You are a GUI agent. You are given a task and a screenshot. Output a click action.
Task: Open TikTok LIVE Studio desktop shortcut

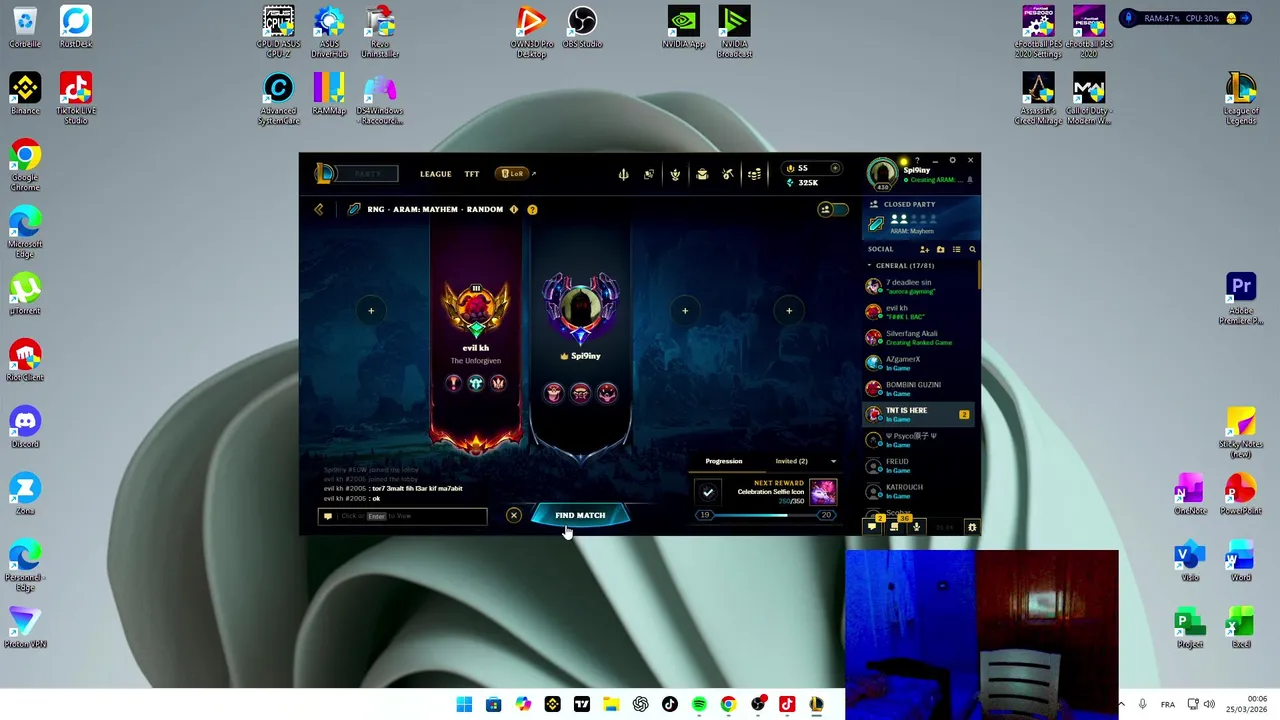[x=76, y=98]
